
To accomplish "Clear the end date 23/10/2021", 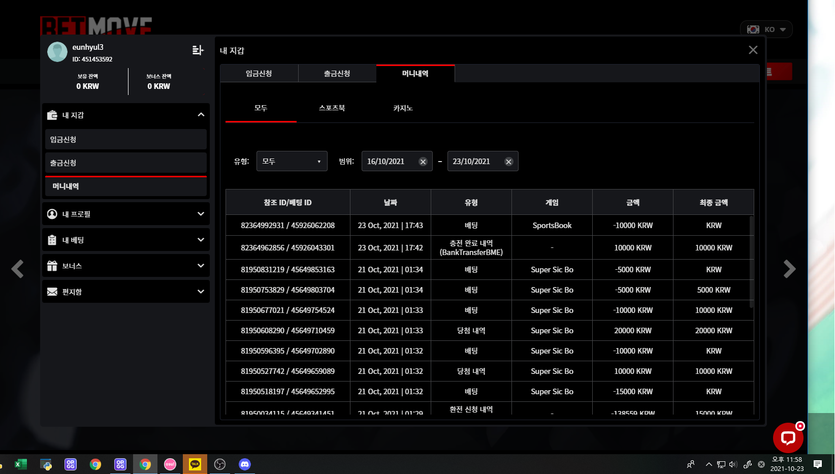I will pos(509,162).
